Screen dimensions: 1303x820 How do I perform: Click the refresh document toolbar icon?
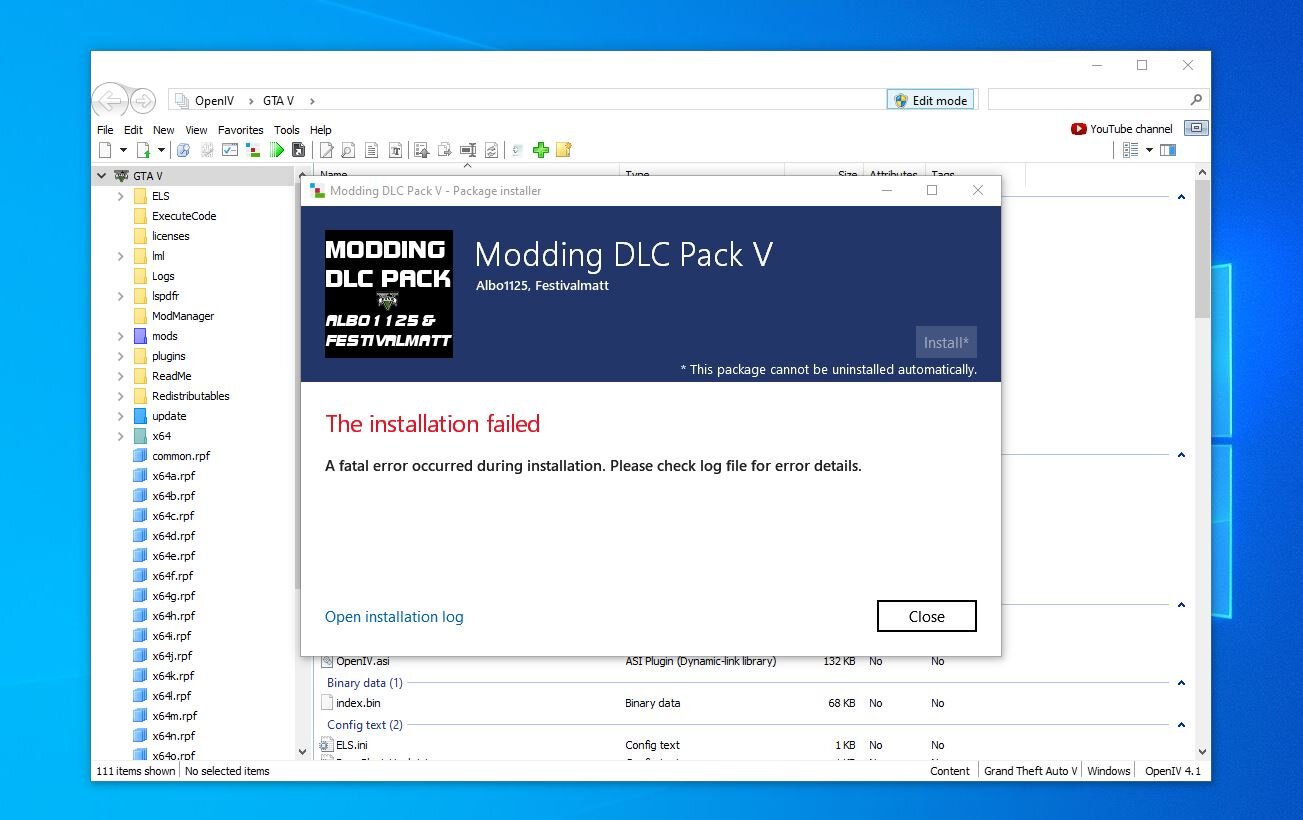(491, 150)
